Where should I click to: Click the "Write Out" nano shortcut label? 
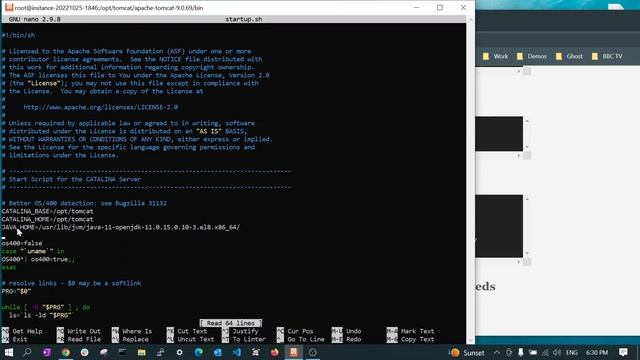[84, 331]
